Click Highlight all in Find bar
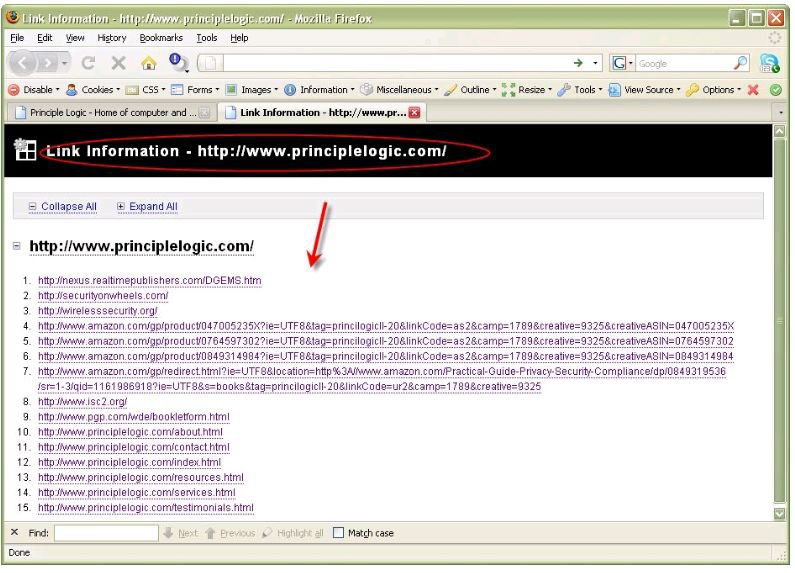 click(293, 532)
